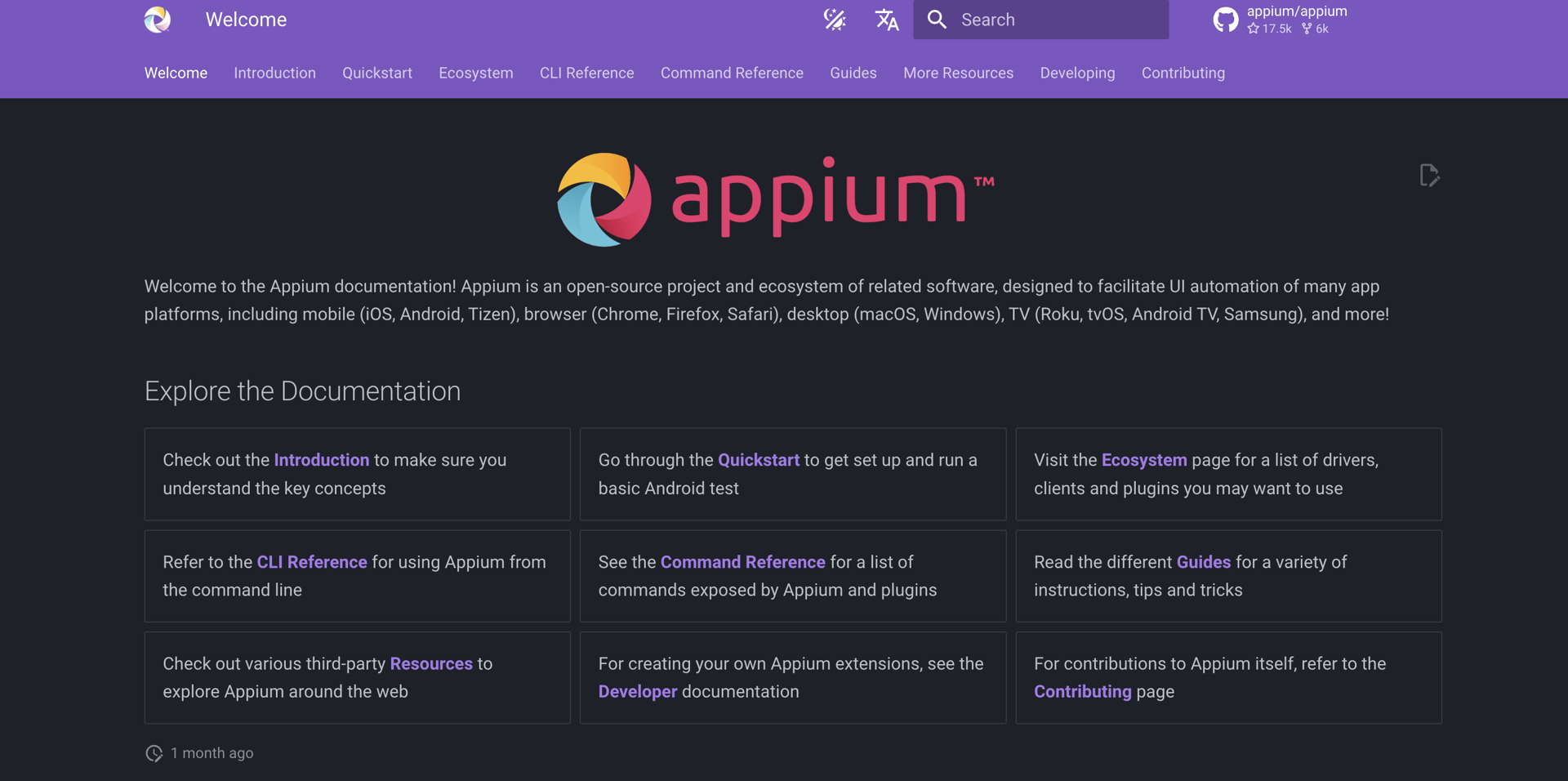
Task: Click the Contributing page link in card
Action: click(1082, 692)
